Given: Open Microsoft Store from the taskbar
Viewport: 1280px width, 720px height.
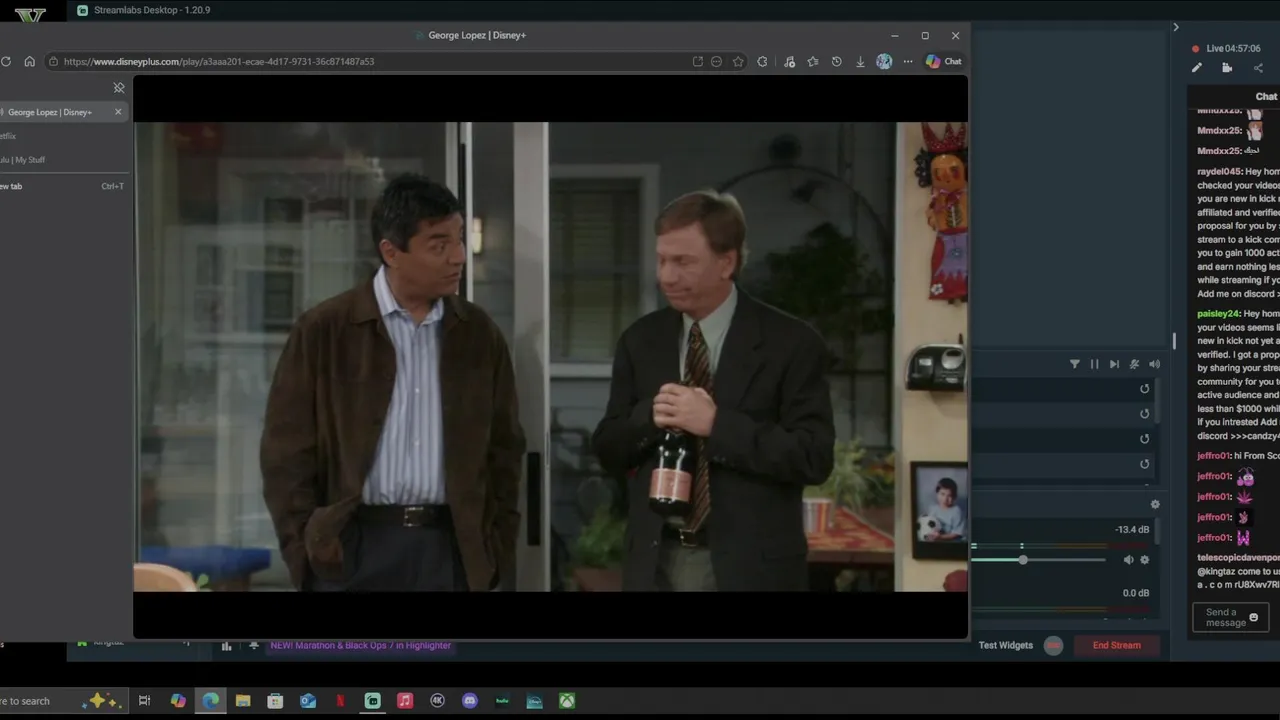Looking at the screenshot, I should [275, 701].
